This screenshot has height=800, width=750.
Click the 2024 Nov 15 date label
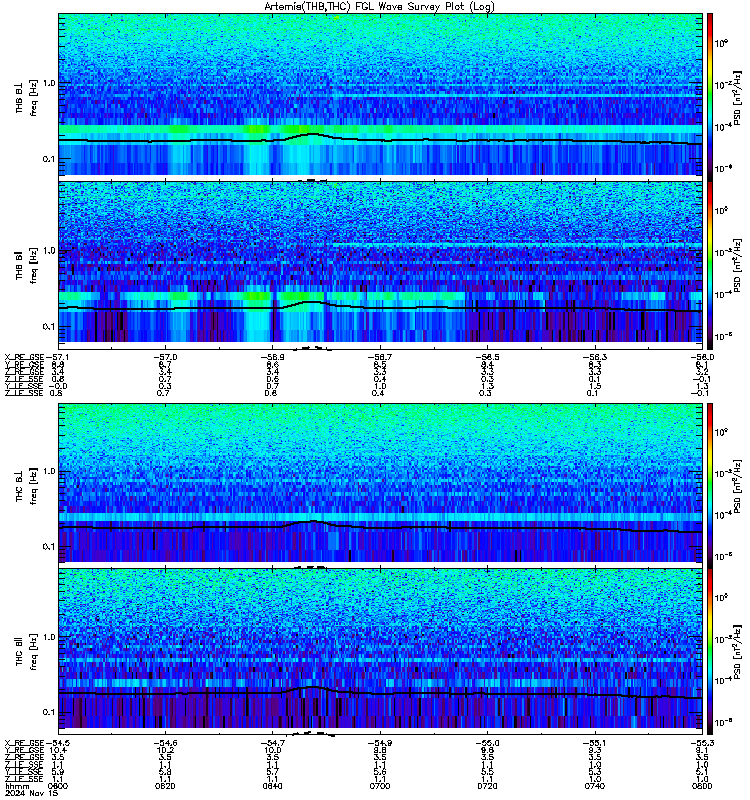click(x=31, y=793)
